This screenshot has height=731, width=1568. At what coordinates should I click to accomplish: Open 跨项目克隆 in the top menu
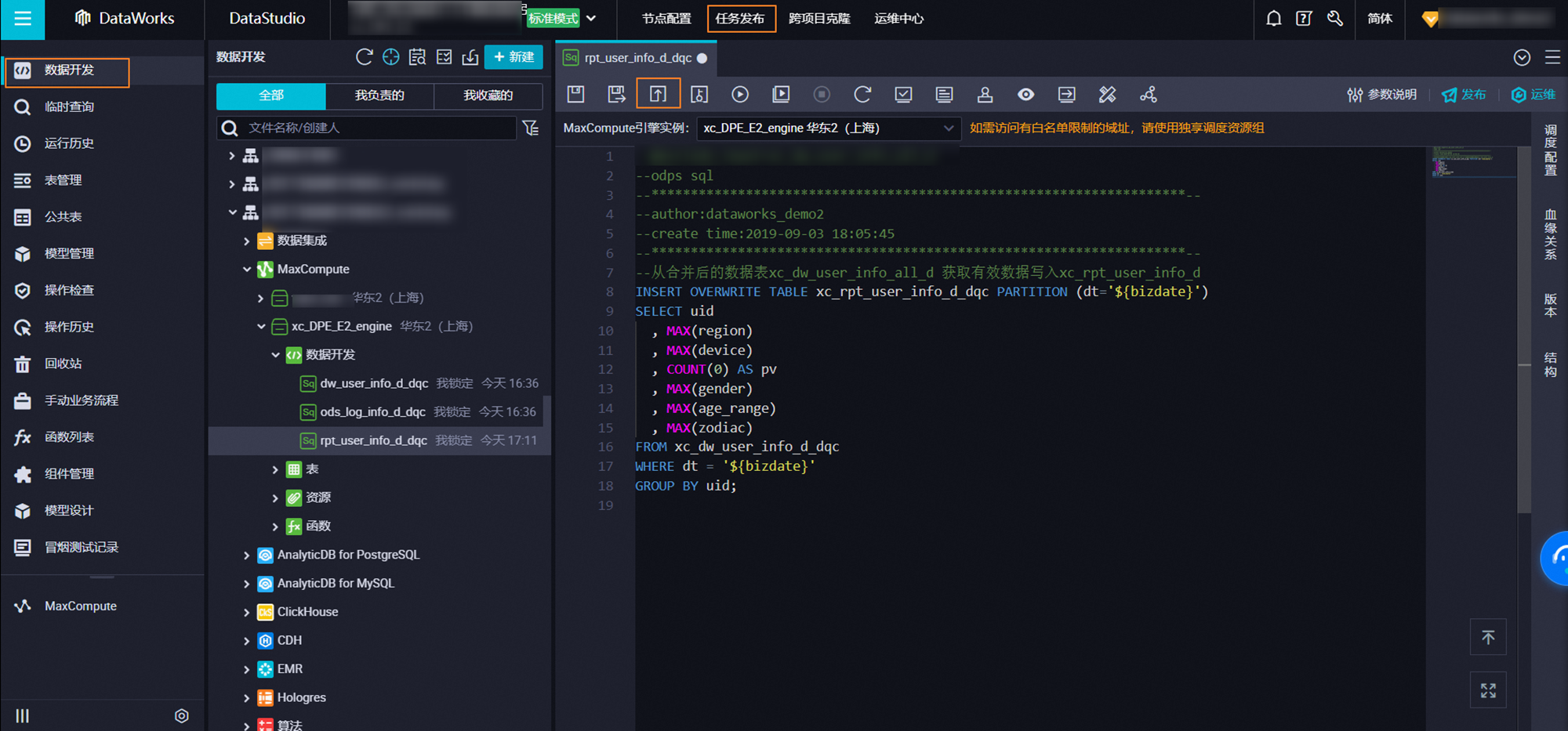click(819, 19)
